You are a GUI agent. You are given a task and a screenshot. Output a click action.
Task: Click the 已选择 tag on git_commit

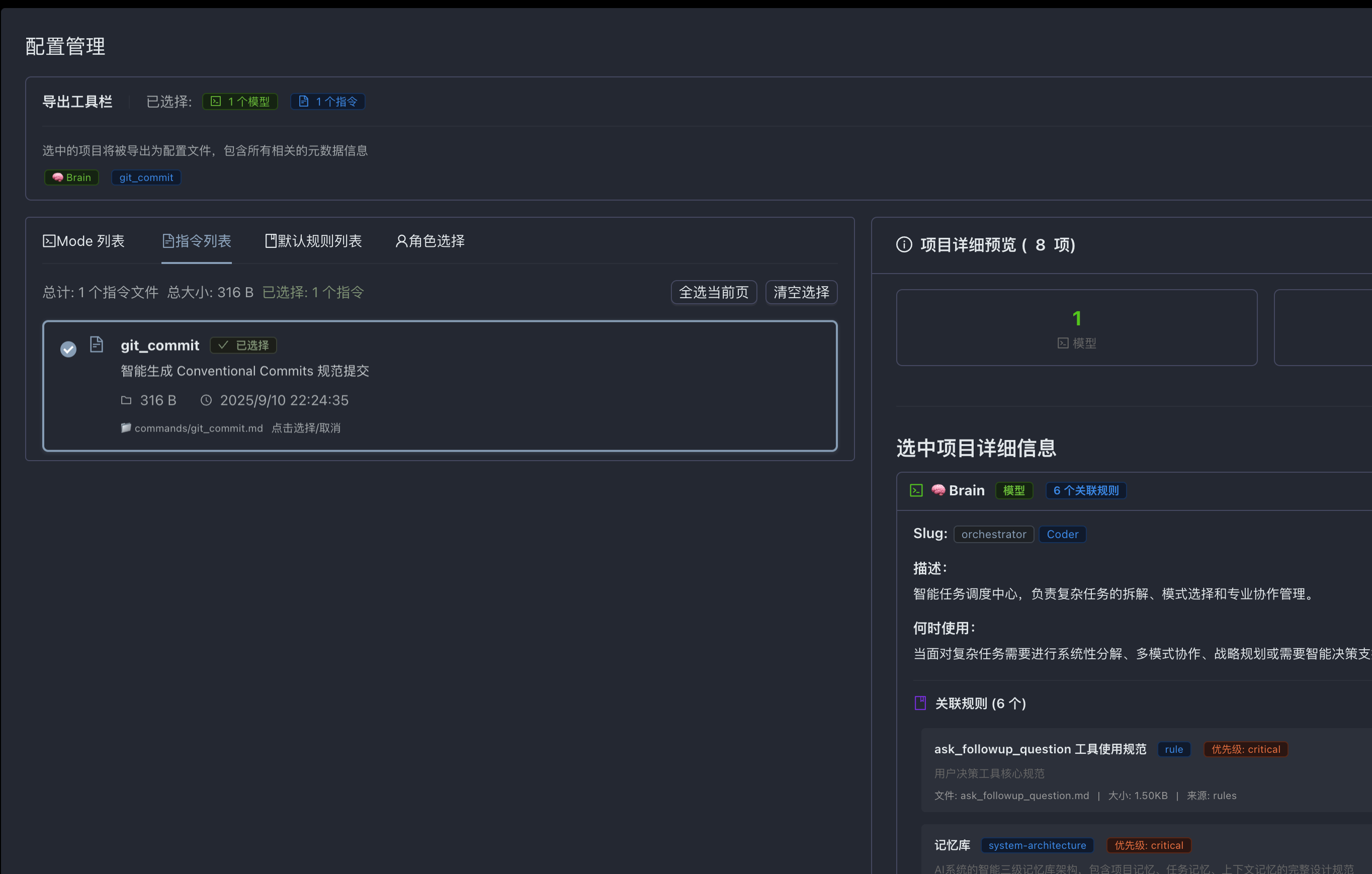point(243,345)
